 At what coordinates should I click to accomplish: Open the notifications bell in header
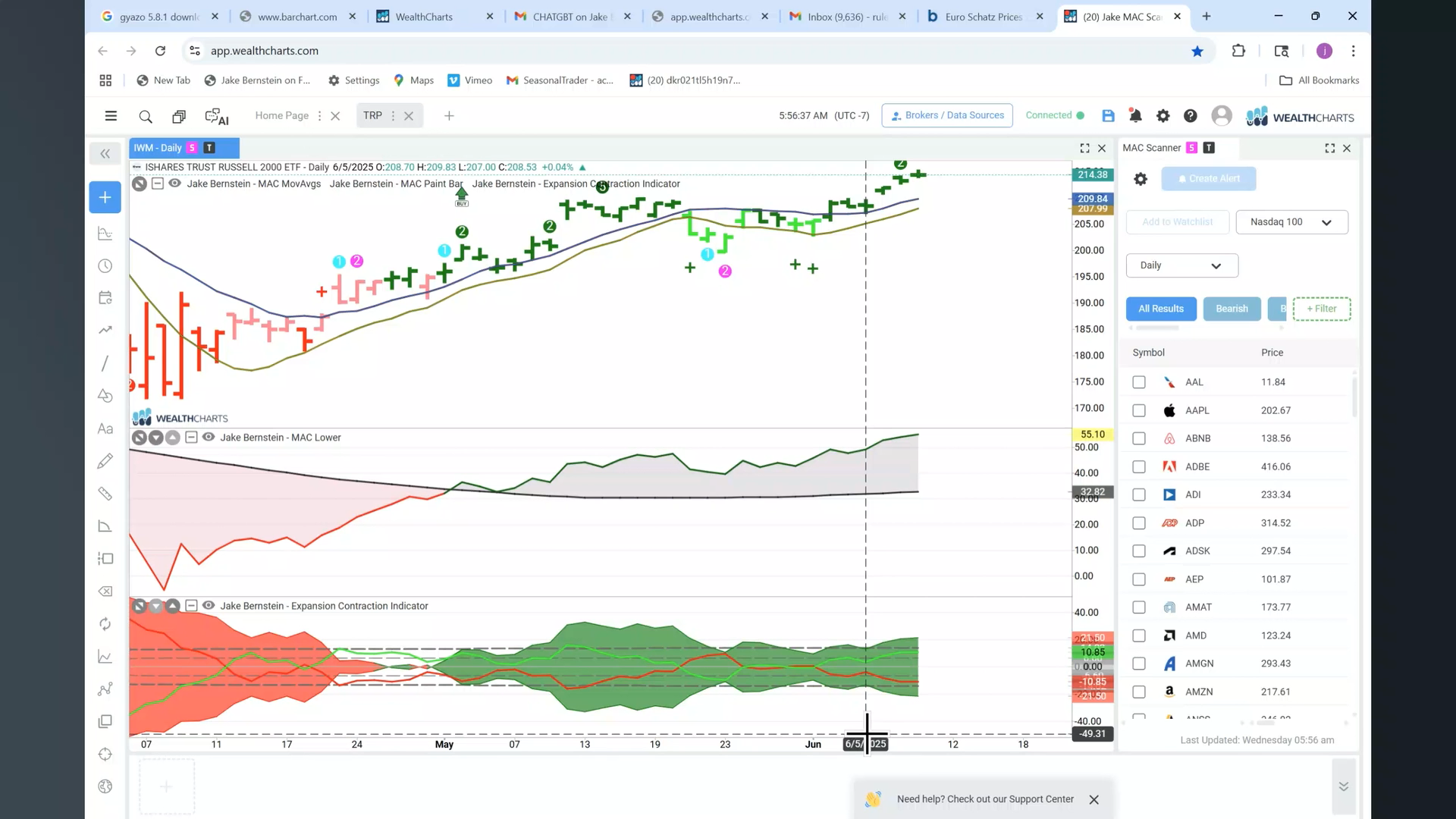click(1135, 116)
